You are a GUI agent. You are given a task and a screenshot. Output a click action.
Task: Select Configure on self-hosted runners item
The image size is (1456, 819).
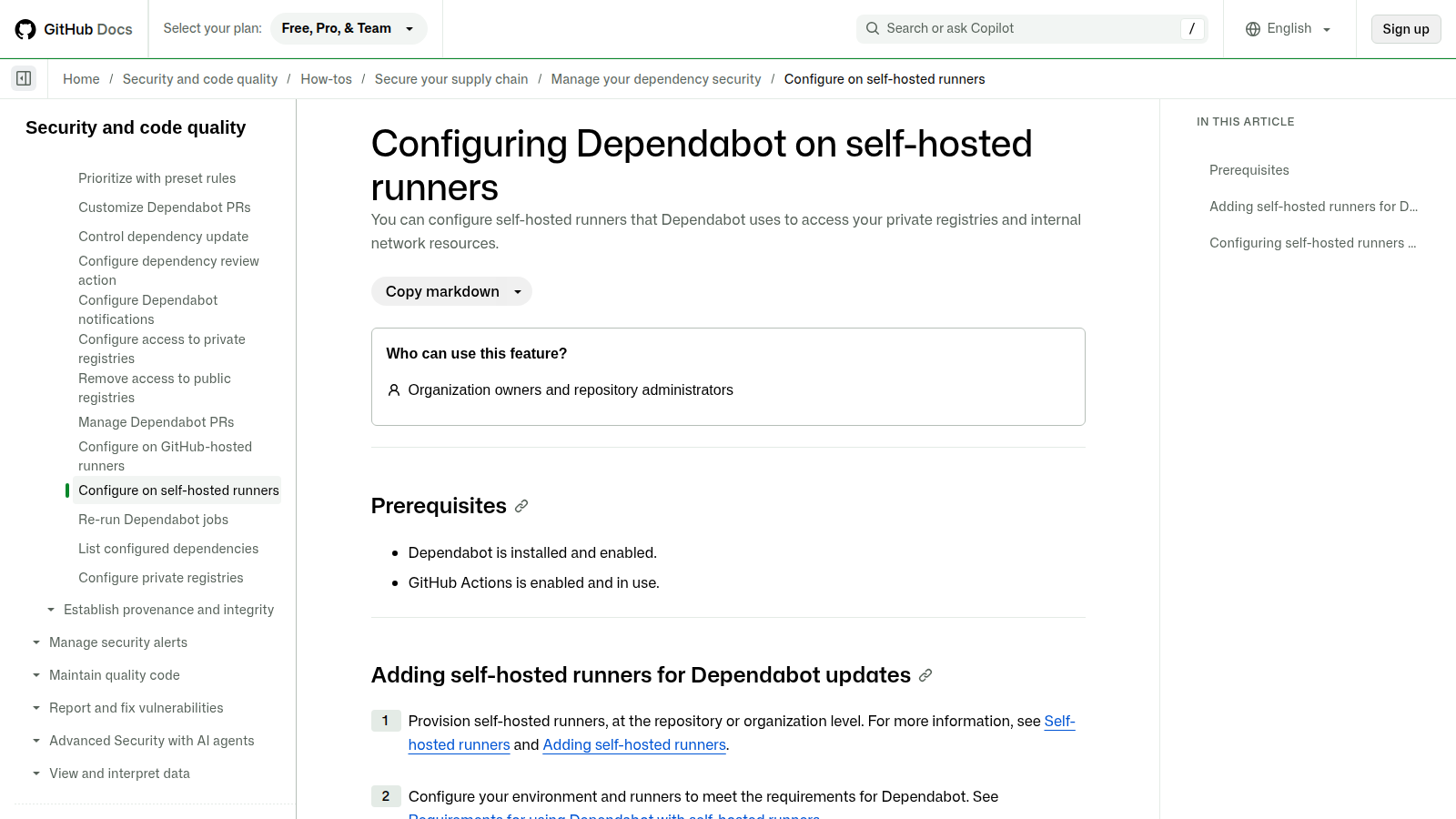point(178,490)
